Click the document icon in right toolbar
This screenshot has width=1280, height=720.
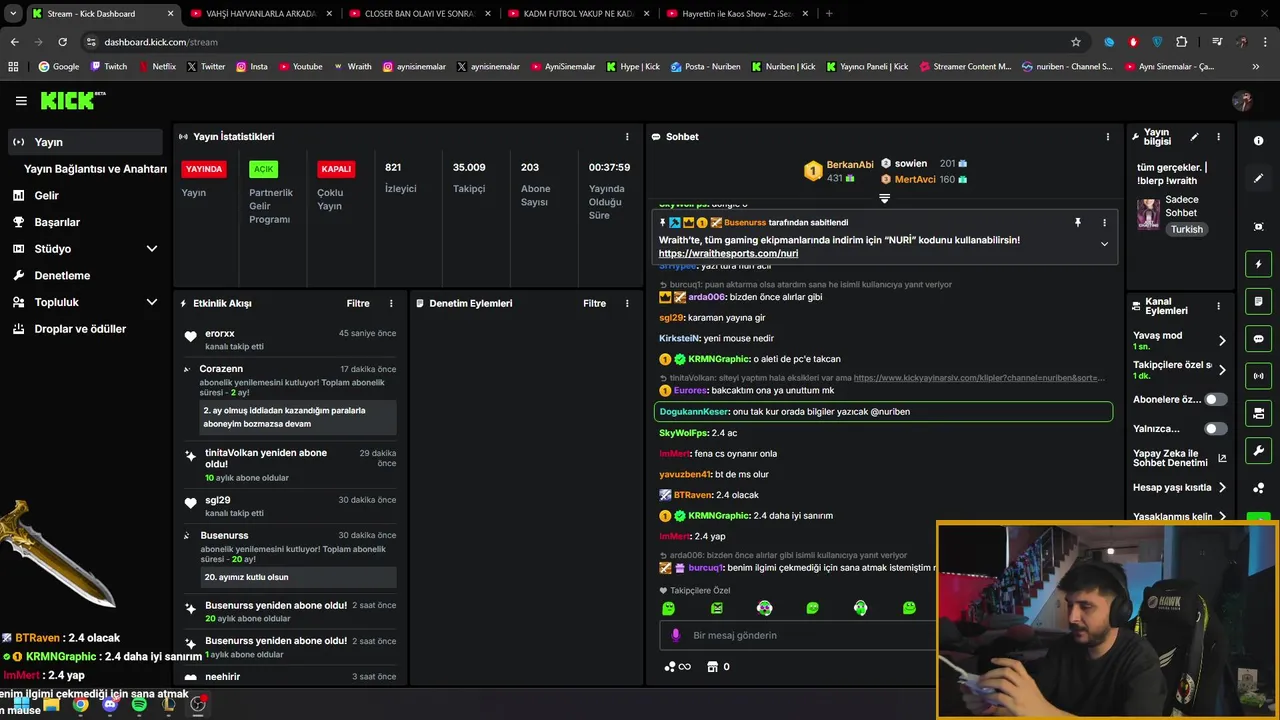point(1258,301)
